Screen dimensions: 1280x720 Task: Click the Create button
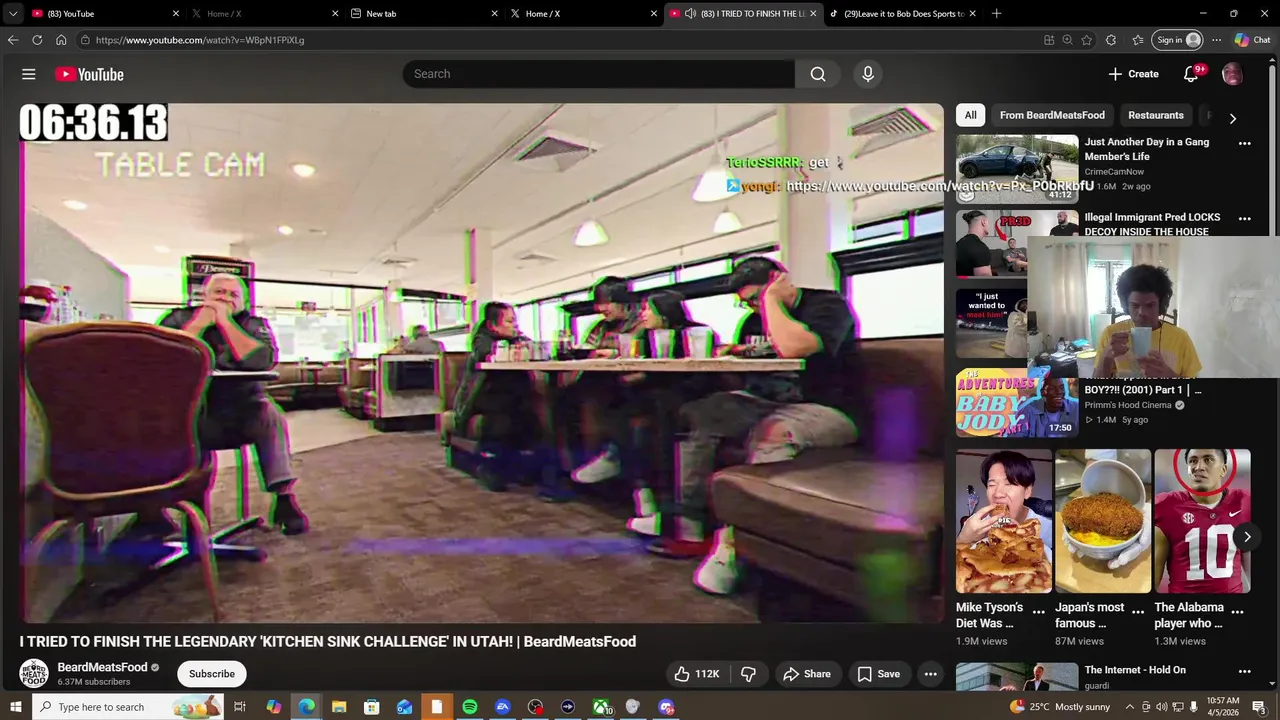click(1133, 74)
